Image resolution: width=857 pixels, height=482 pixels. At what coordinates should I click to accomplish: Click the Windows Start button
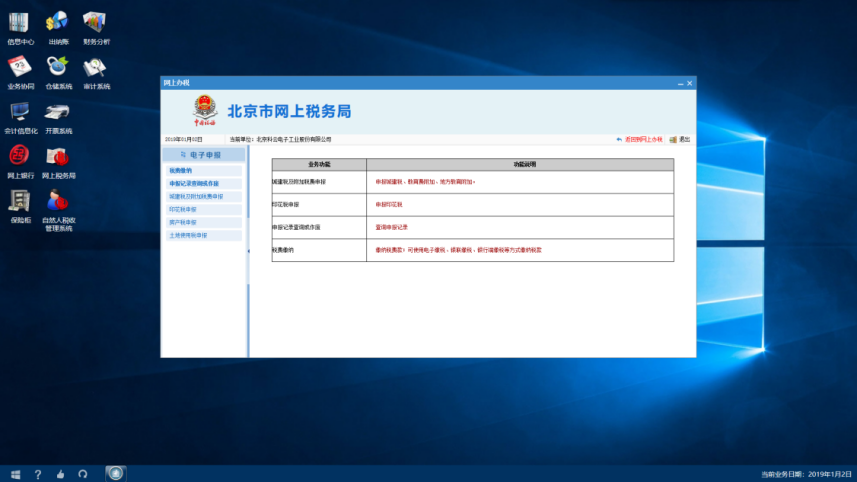click(x=15, y=474)
